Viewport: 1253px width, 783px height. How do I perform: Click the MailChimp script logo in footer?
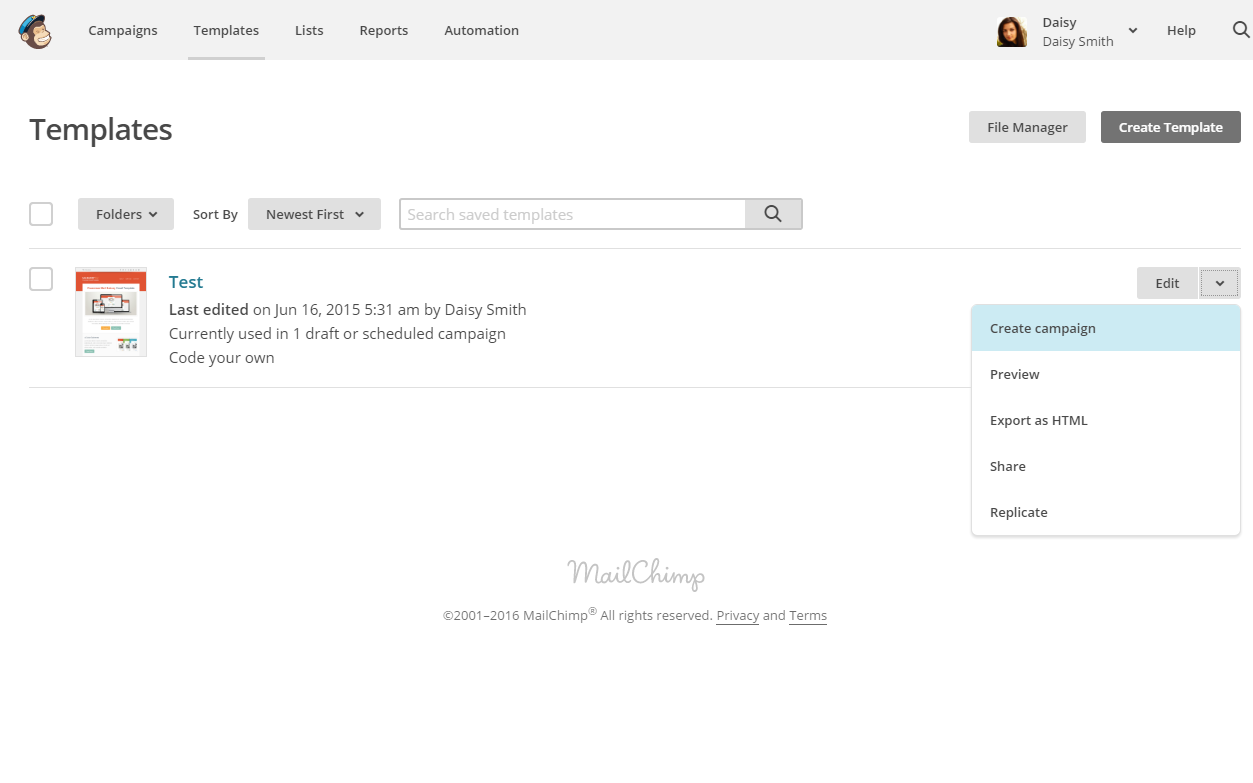[x=636, y=574]
